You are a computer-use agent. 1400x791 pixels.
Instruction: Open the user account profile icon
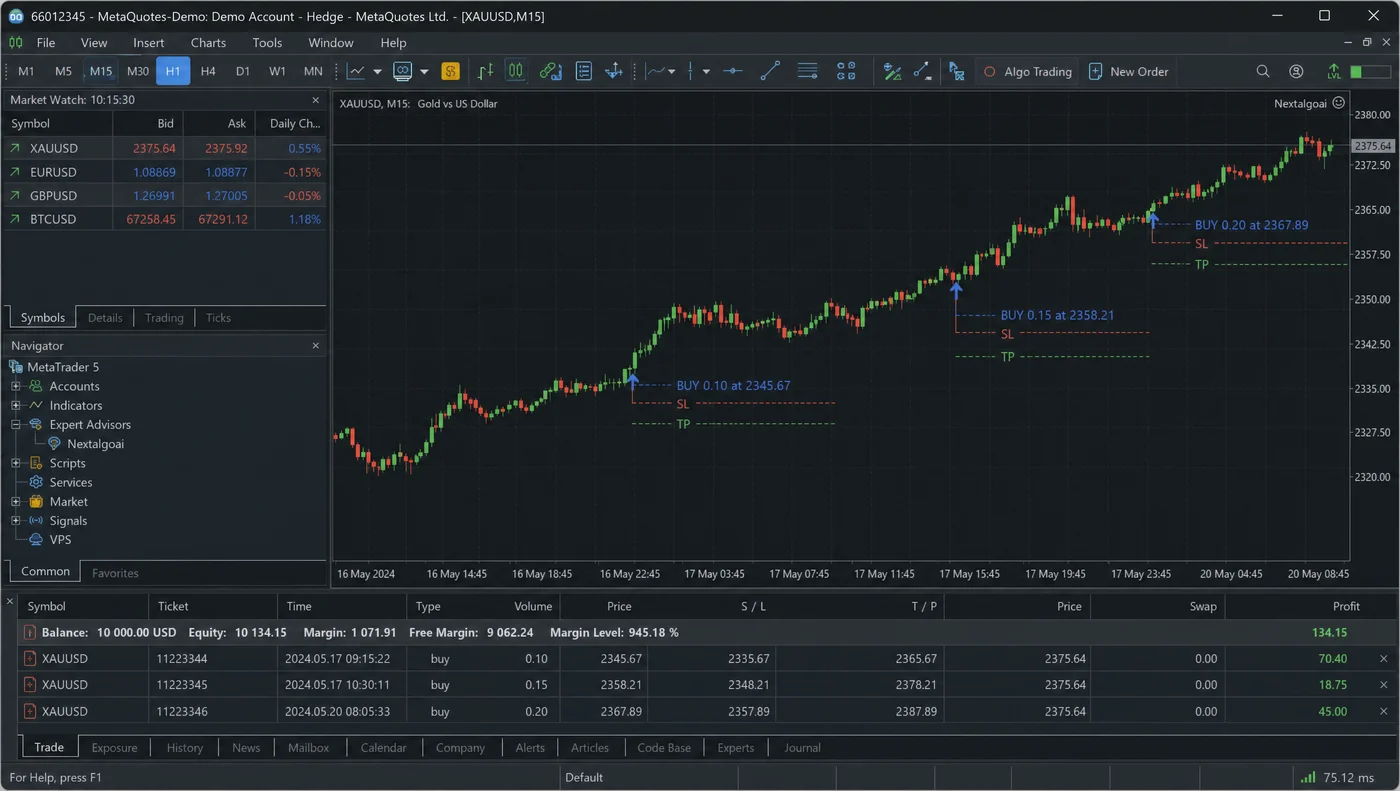(x=1296, y=71)
